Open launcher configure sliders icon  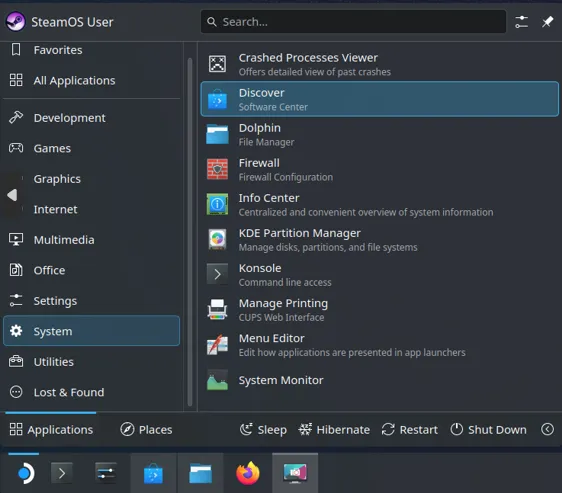(521, 22)
